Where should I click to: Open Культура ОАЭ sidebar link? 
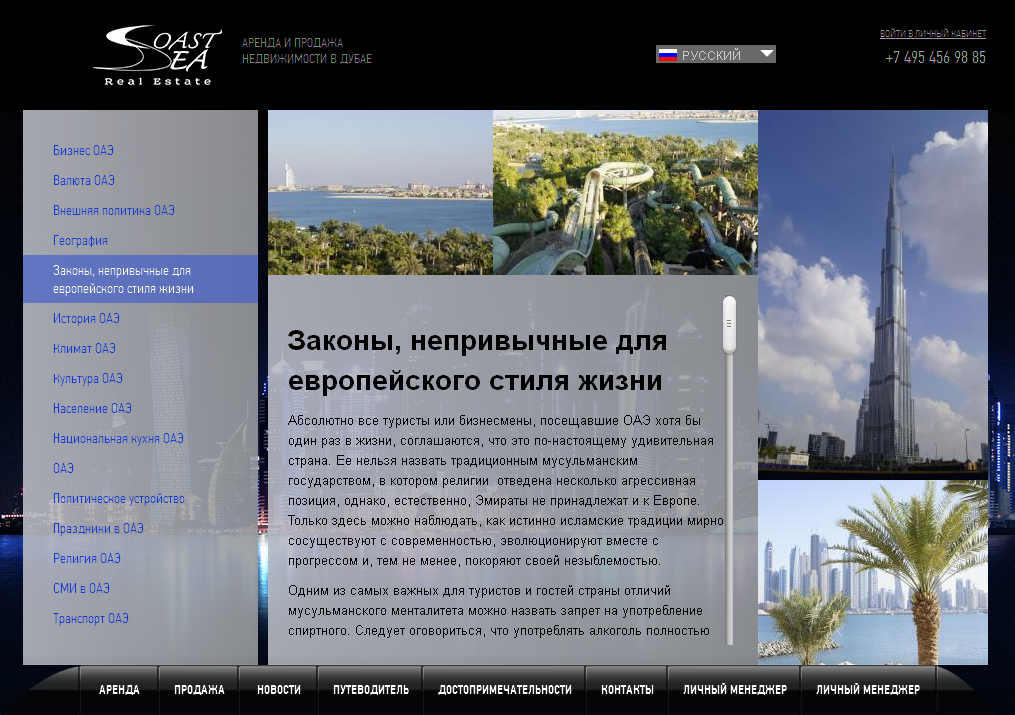point(87,378)
